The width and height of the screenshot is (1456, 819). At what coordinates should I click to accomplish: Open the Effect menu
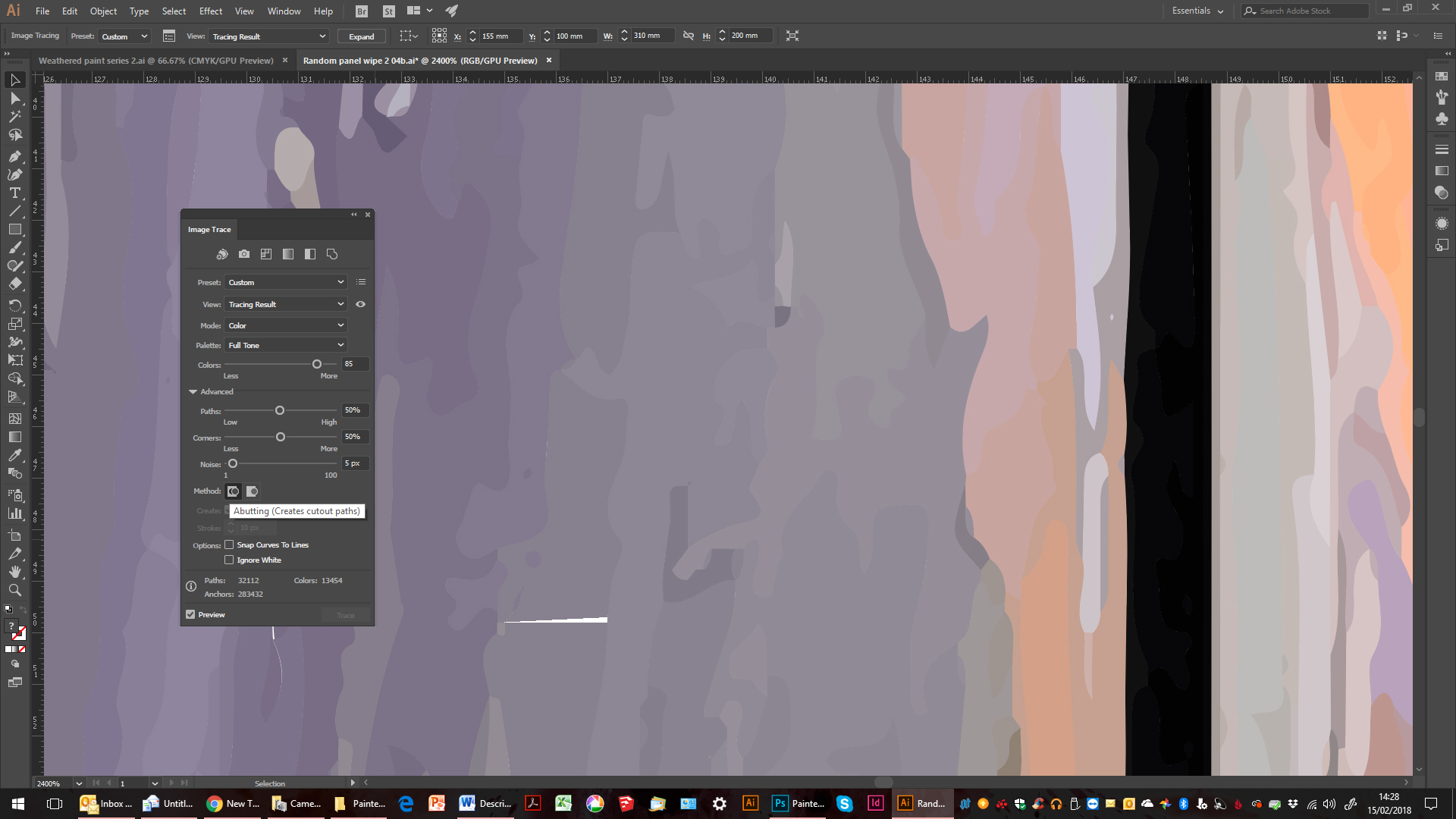[211, 11]
